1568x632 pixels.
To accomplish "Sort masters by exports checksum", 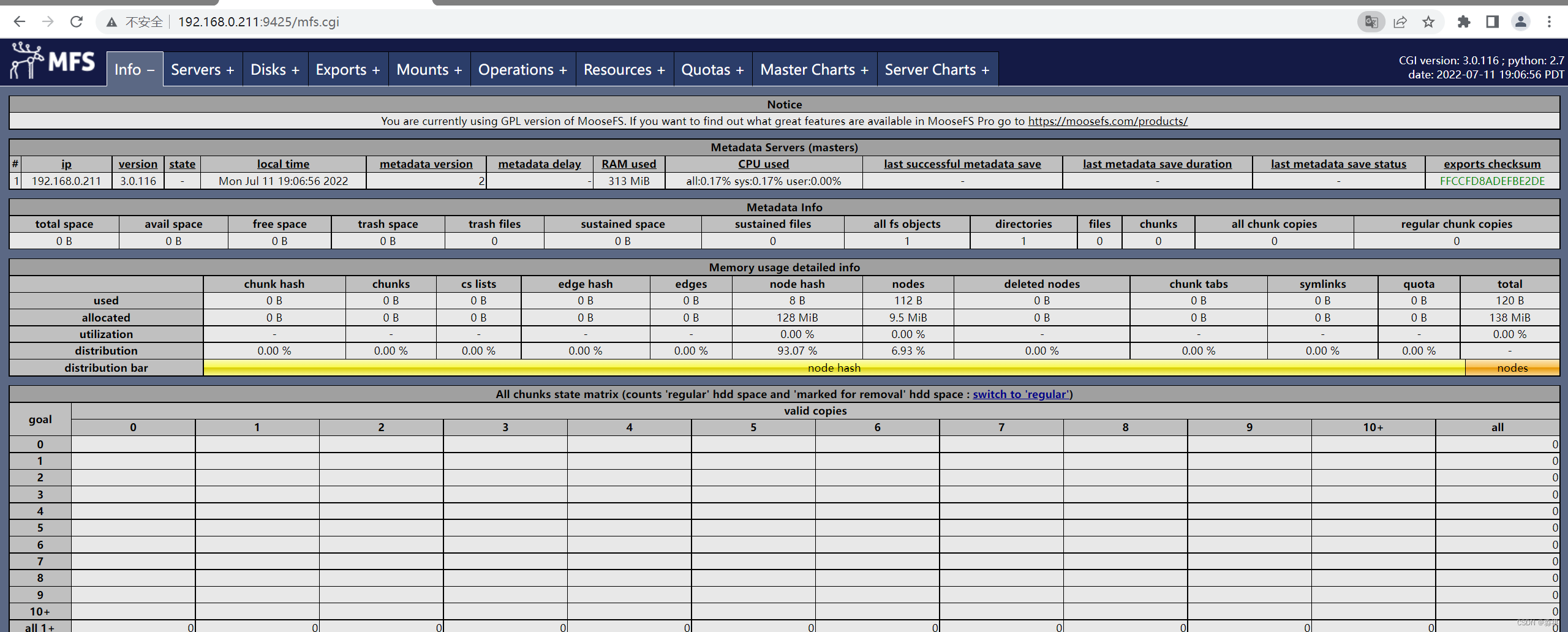I will [x=1492, y=164].
